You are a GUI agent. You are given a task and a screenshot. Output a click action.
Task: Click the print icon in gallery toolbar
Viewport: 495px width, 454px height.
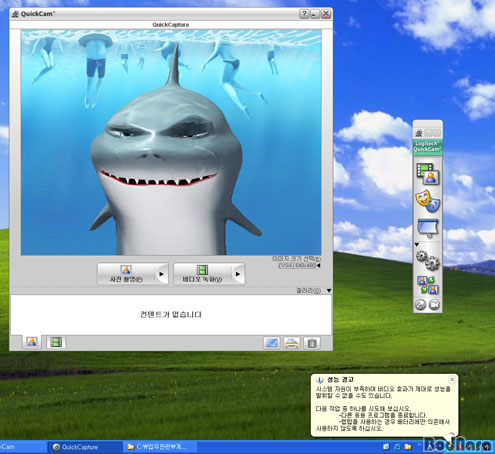tap(292, 343)
